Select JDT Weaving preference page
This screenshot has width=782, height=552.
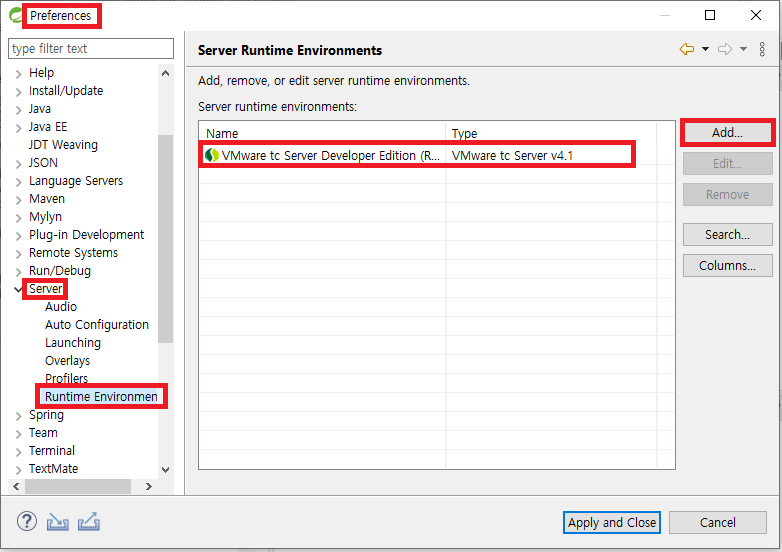[63, 145]
